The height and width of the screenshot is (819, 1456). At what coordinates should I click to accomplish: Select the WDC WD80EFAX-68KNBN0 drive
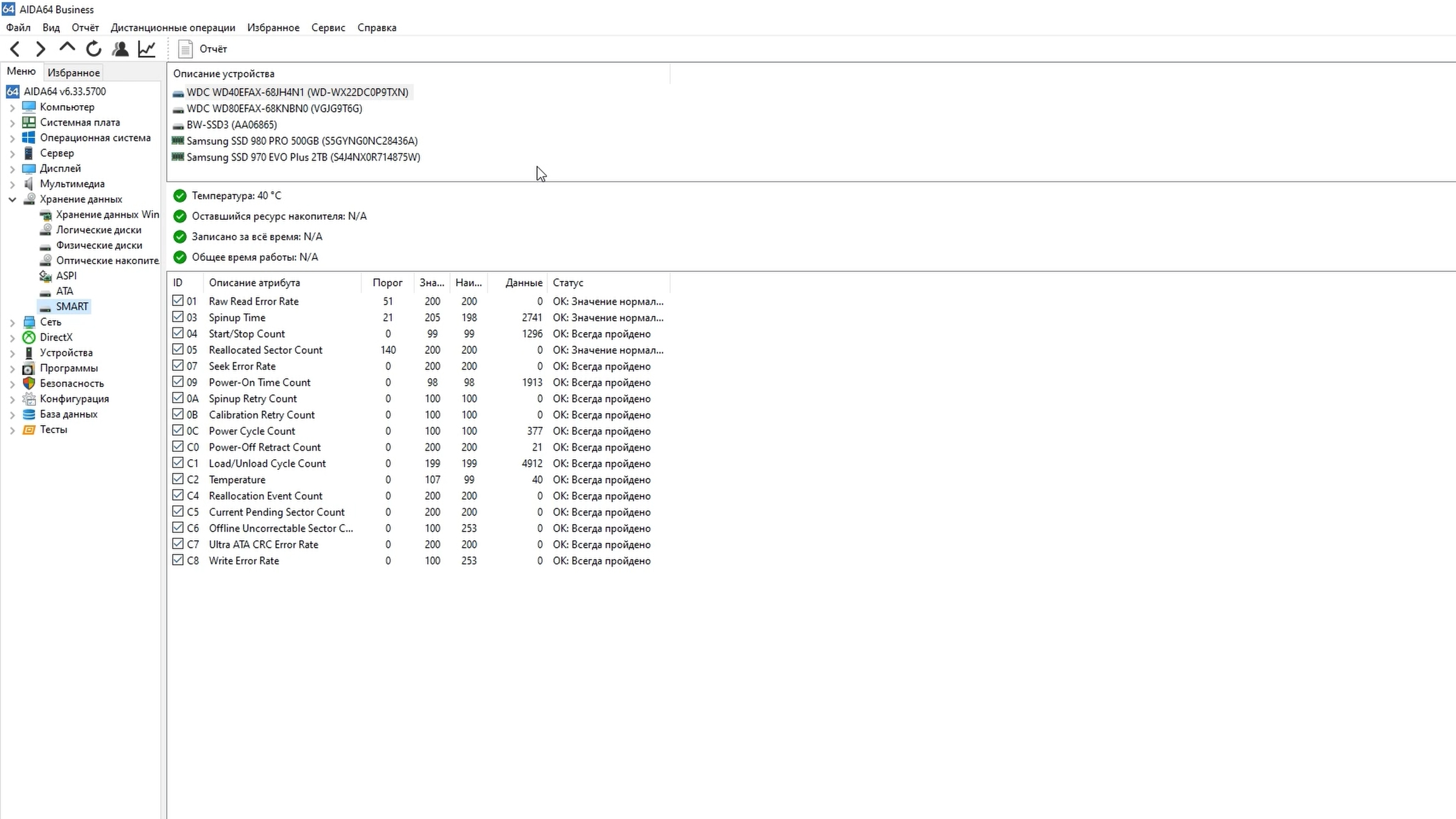(274, 108)
